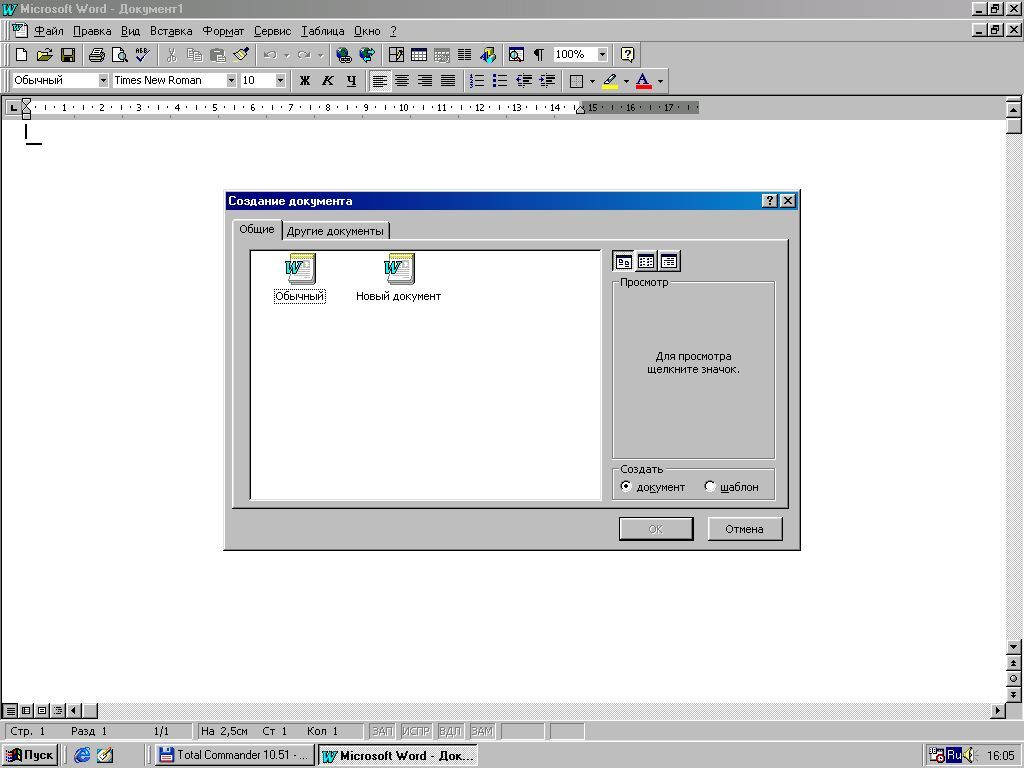Open the Файл menu
The image size is (1024, 768).
[x=48, y=31]
